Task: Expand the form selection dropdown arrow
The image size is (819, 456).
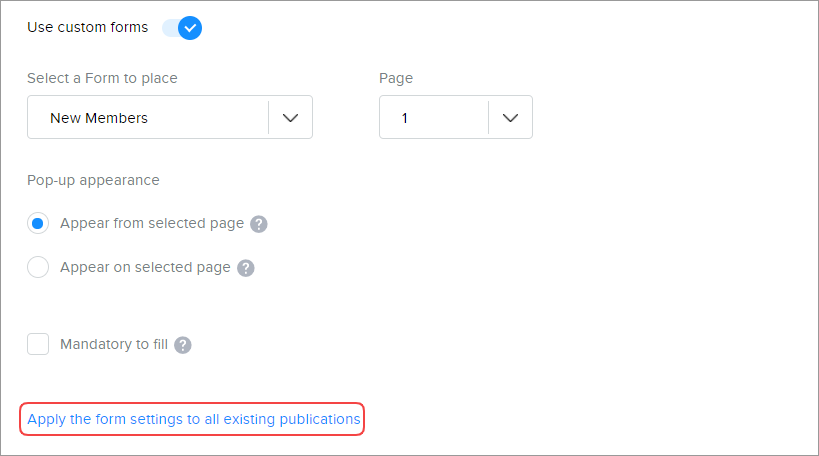Action: 290,117
